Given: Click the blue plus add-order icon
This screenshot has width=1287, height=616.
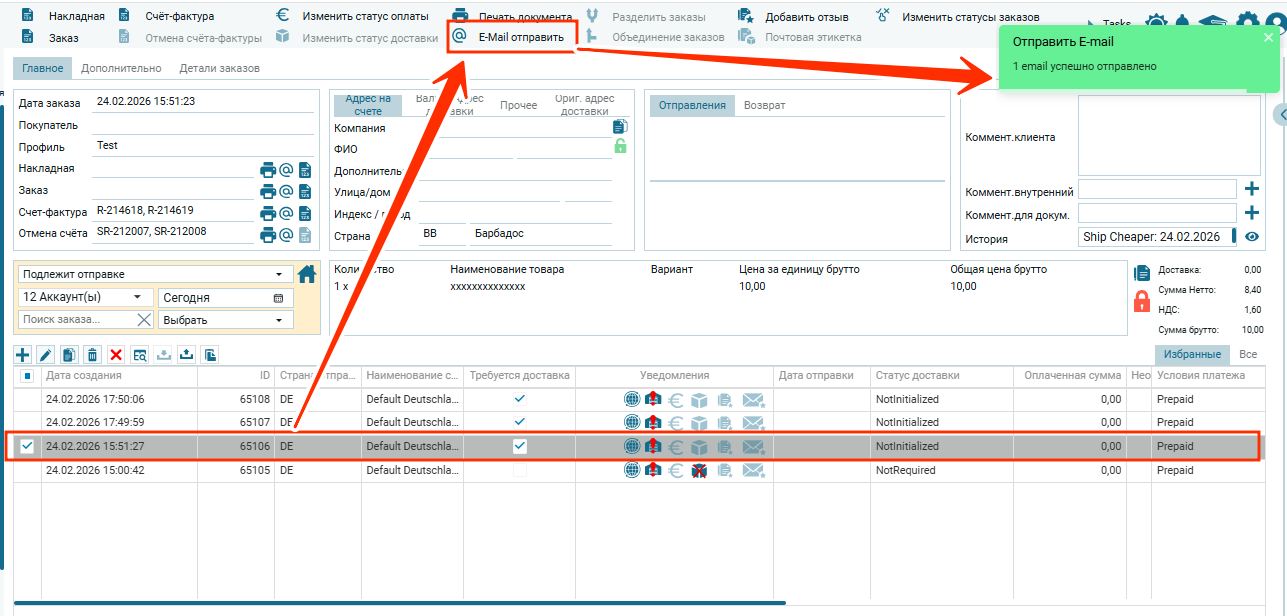Looking at the screenshot, I should coord(23,355).
